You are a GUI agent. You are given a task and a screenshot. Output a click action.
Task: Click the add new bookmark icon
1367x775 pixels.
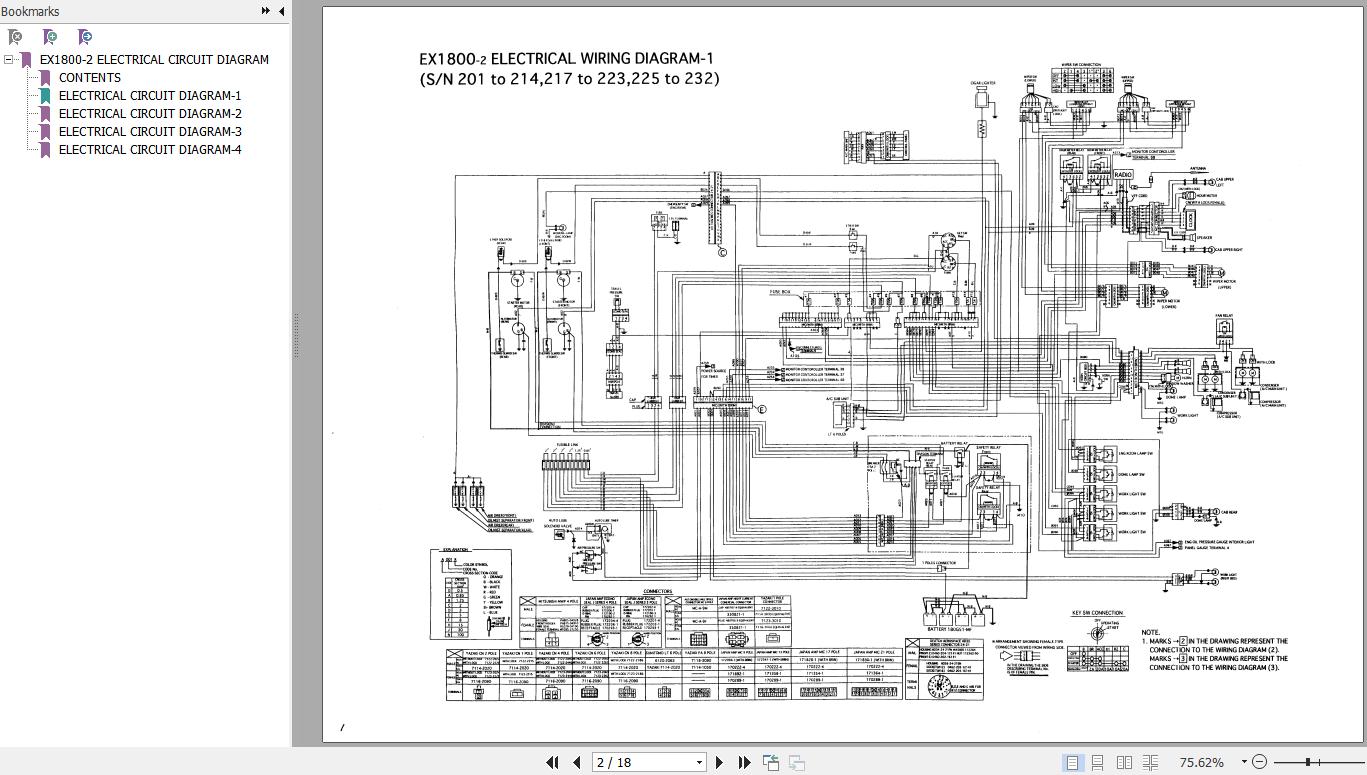(50, 37)
